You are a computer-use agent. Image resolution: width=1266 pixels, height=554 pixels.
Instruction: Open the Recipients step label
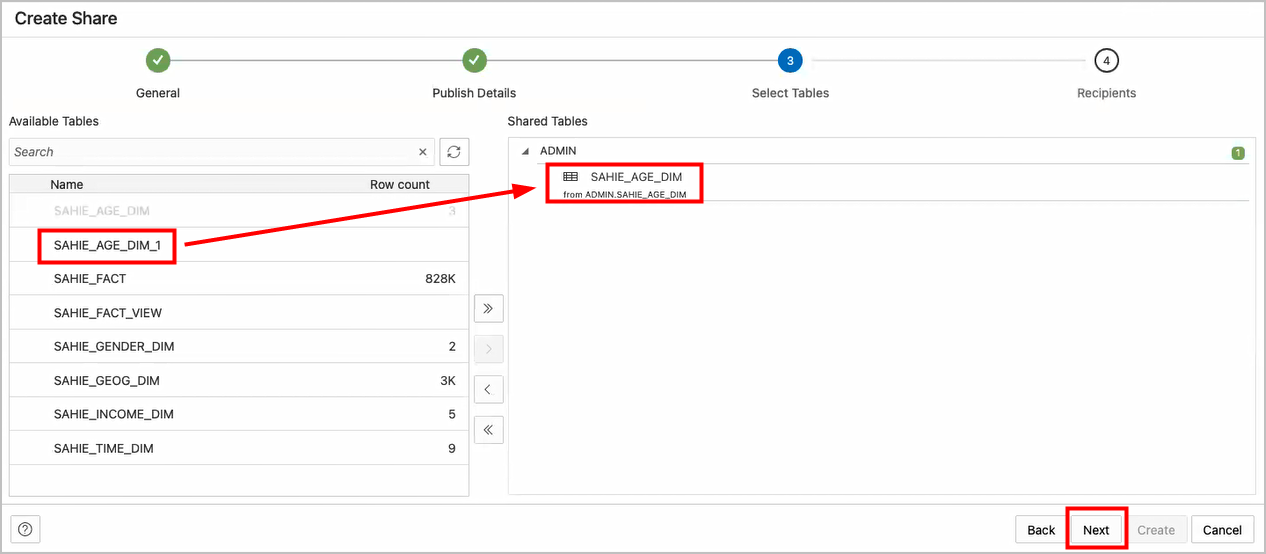(x=1106, y=93)
